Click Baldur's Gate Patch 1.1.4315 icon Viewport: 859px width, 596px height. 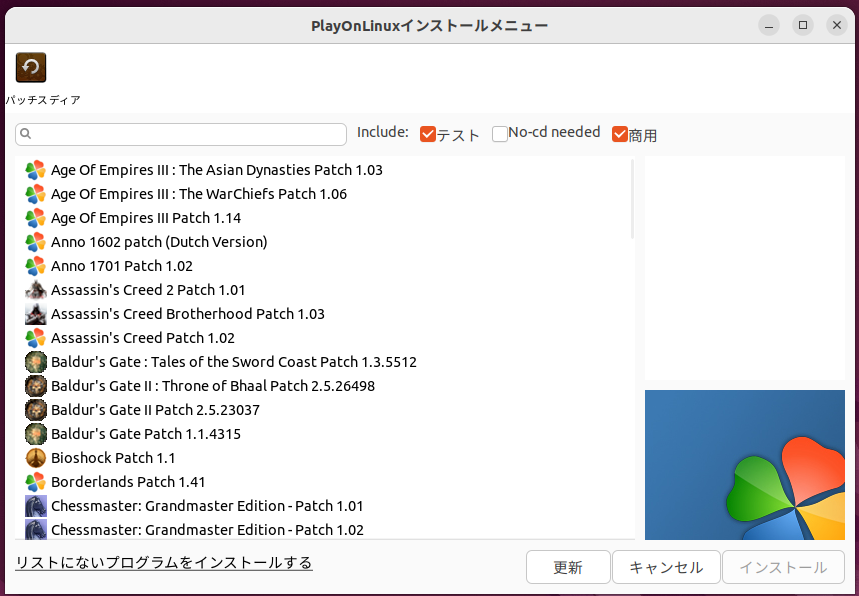tap(36, 434)
